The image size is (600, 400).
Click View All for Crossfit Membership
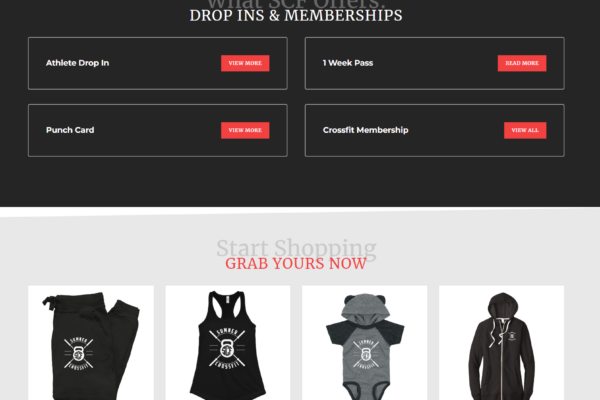(525, 130)
